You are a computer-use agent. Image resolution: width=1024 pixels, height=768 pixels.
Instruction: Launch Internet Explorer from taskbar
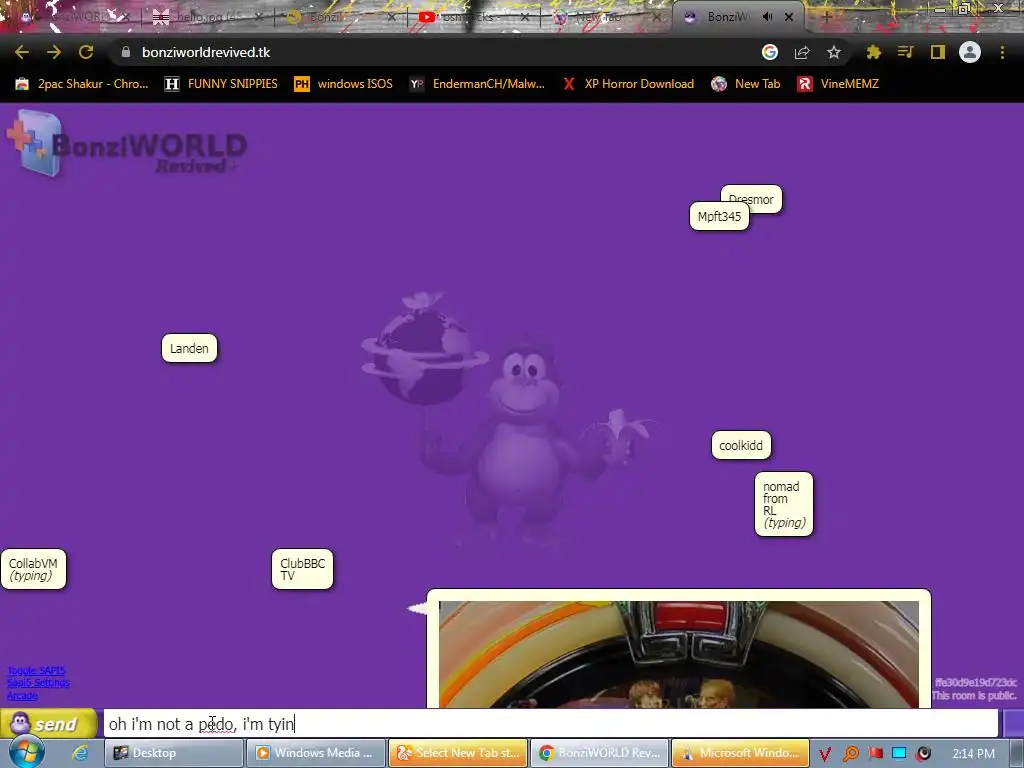(x=80, y=753)
